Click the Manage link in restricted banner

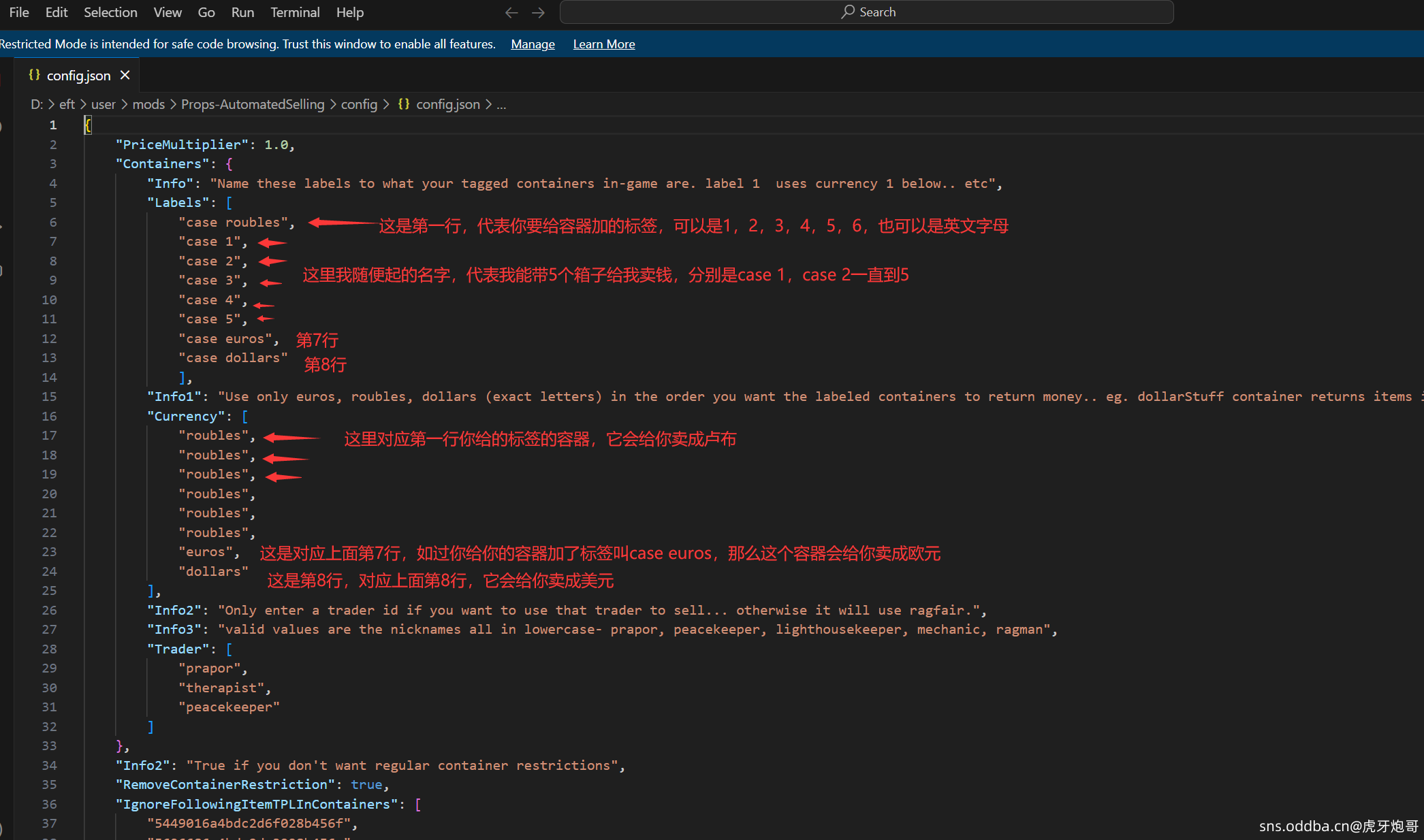(533, 44)
